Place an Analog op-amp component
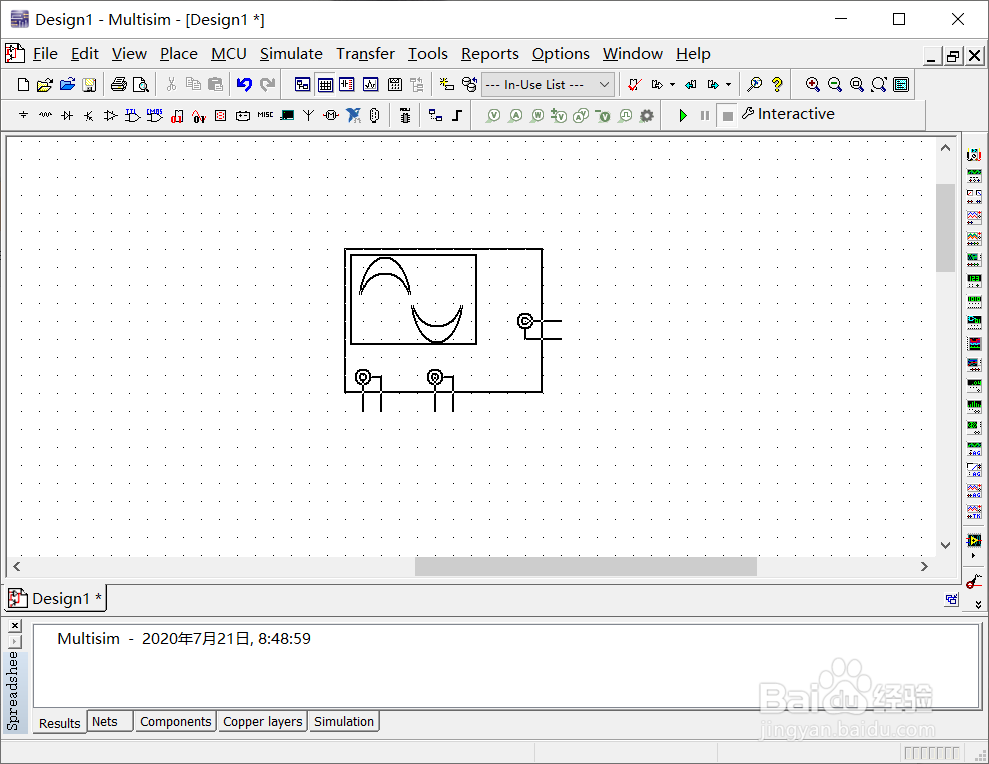This screenshot has width=989, height=764. (110, 115)
